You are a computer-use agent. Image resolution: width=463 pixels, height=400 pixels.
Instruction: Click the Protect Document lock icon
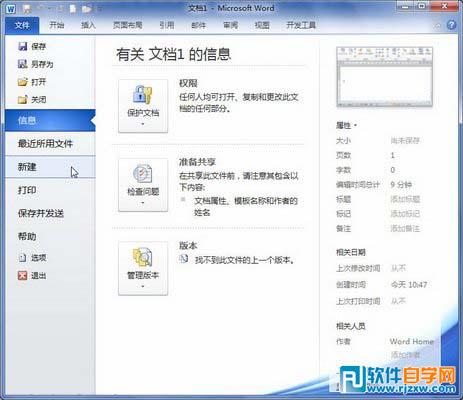pyautogui.click(x=143, y=95)
